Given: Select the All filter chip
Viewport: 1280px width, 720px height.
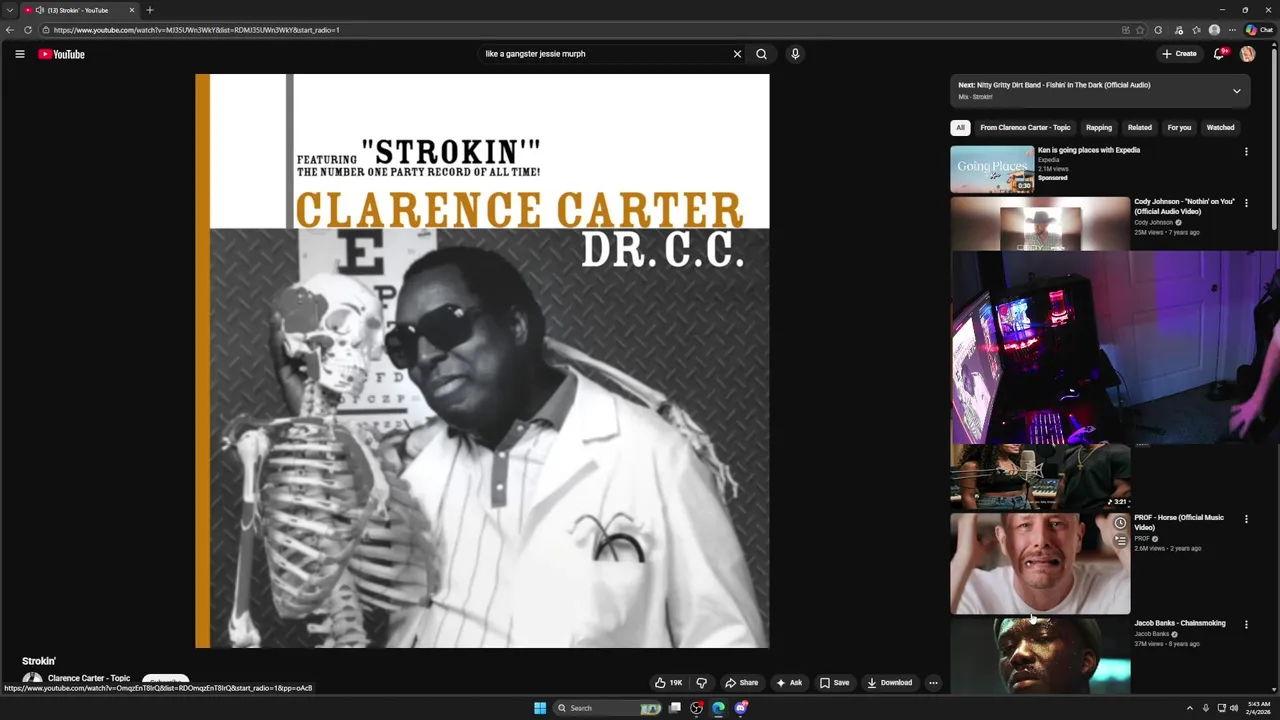Looking at the screenshot, I should pyautogui.click(x=960, y=128).
